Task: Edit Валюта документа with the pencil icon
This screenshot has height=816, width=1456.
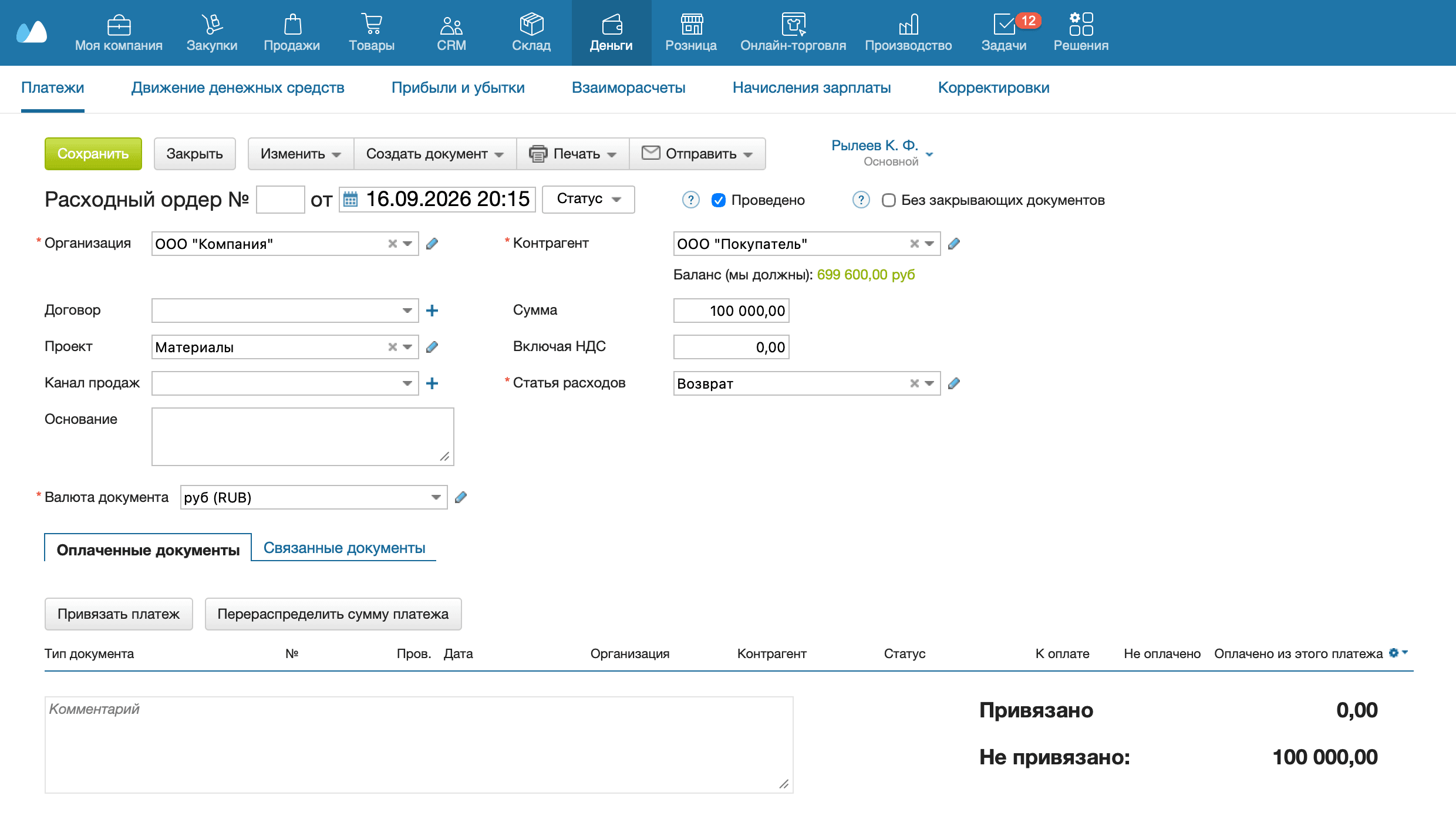Action: tap(461, 497)
